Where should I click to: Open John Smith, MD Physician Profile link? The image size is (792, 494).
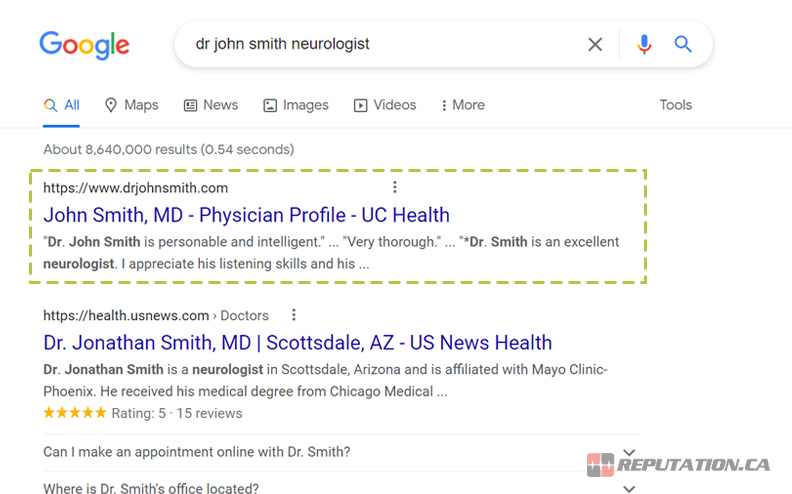pos(246,215)
